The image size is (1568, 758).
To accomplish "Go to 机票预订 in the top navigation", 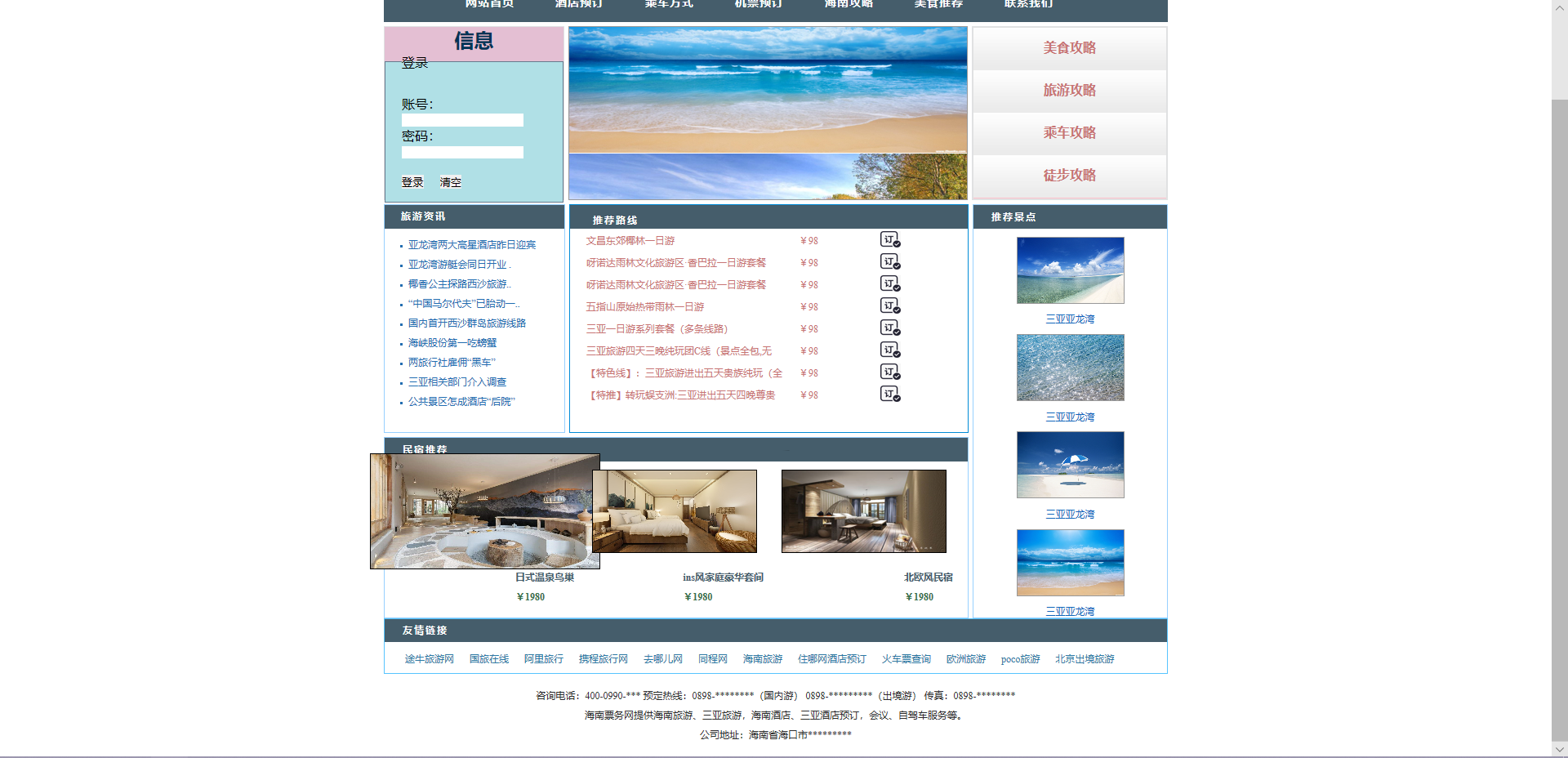I will [x=759, y=4].
